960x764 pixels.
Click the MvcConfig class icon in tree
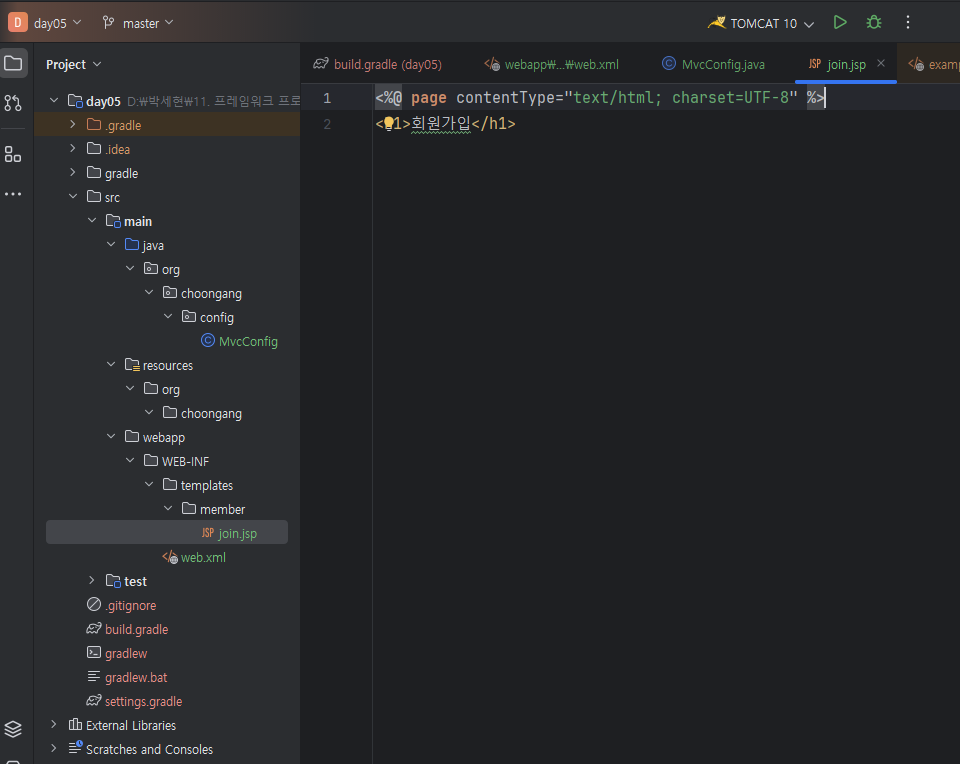click(208, 340)
